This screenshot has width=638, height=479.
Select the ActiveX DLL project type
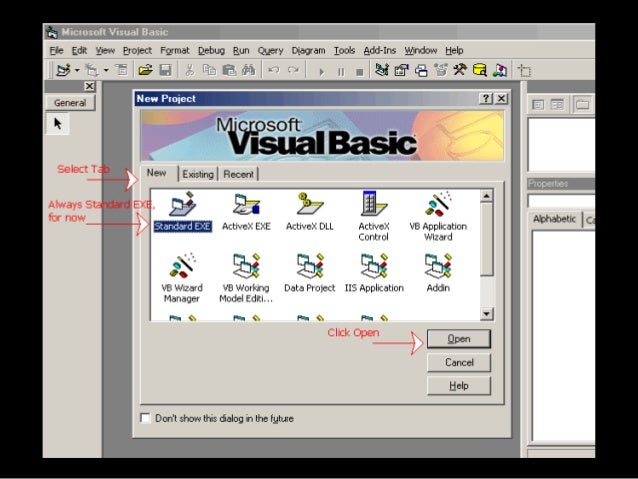click(310, 212)
